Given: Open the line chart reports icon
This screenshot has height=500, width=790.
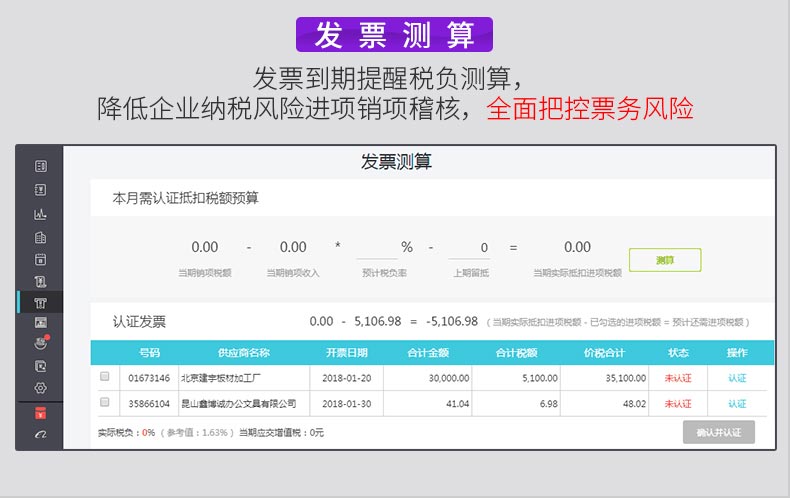Looking at the screenshot, I should coord(40,214).
